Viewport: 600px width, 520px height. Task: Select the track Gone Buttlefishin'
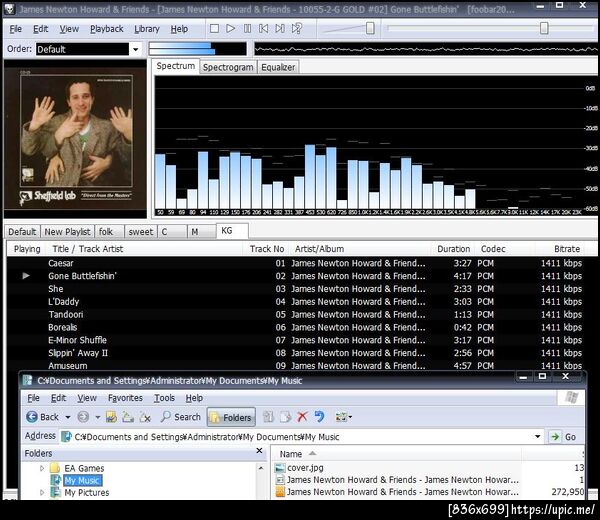click(302, 276)
